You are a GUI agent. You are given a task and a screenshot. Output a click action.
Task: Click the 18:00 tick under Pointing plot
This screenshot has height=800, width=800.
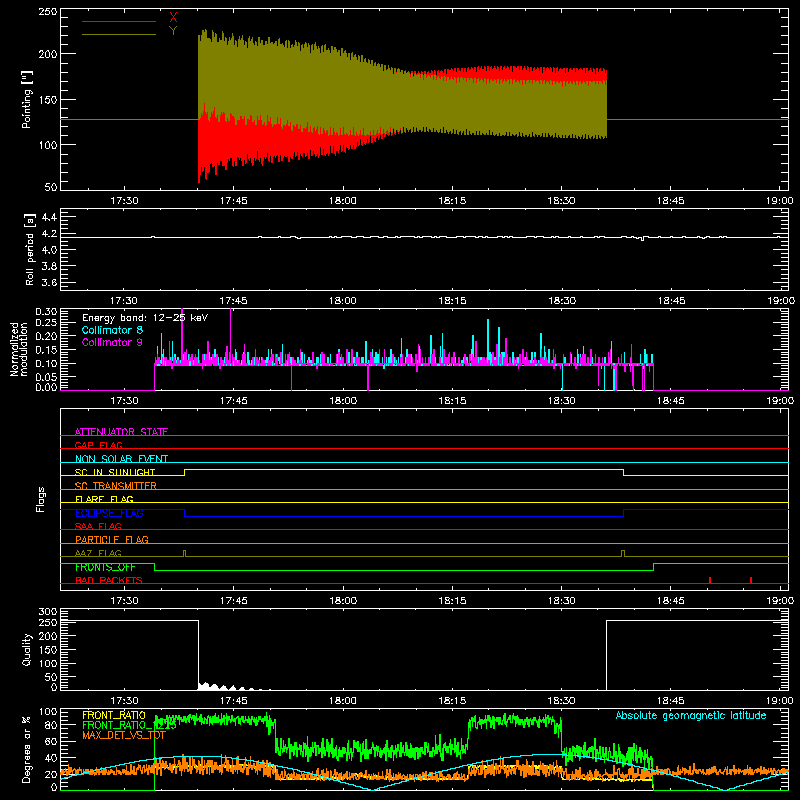tap(343, 201)
